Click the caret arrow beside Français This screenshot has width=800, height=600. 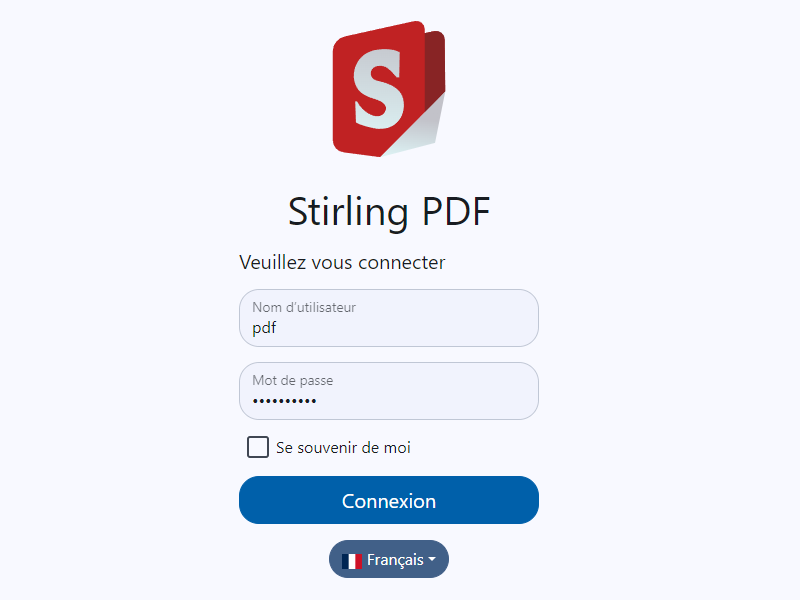(432, 560)
